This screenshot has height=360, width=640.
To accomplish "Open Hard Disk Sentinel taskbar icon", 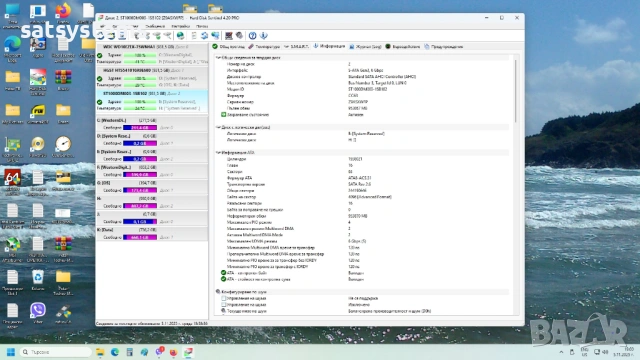I will [188, 352].
